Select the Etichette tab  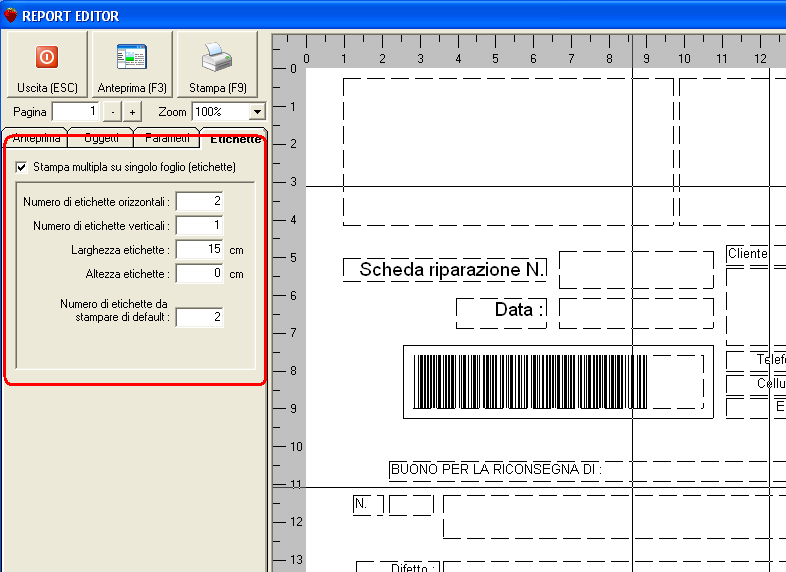(x=235, y=139)
